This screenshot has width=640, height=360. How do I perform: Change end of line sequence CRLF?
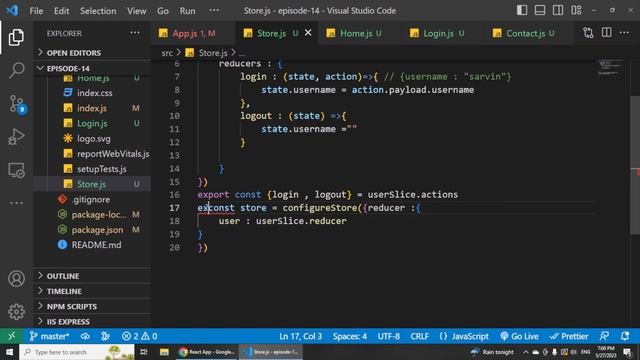pos(419,336)
